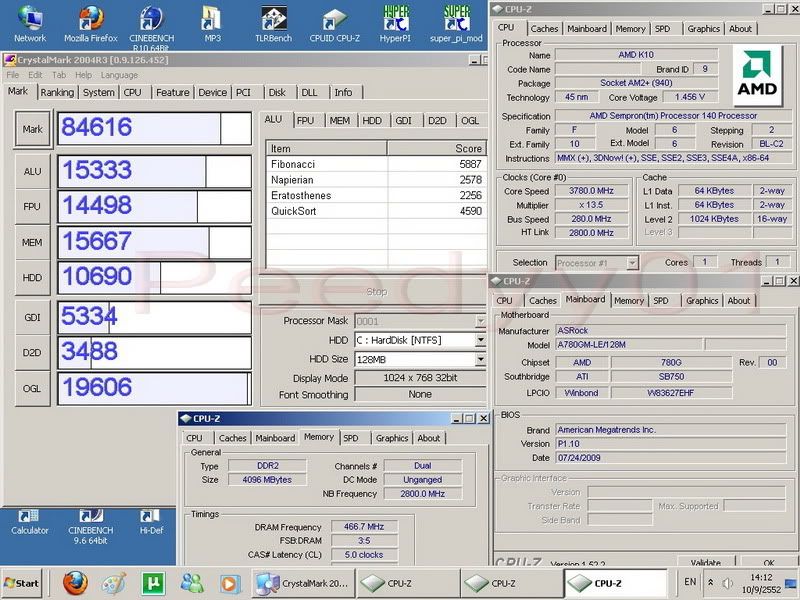Open the HDD Size dropdown
The image size is (800, 600).
pyautogui.click(x=480, y=359)
